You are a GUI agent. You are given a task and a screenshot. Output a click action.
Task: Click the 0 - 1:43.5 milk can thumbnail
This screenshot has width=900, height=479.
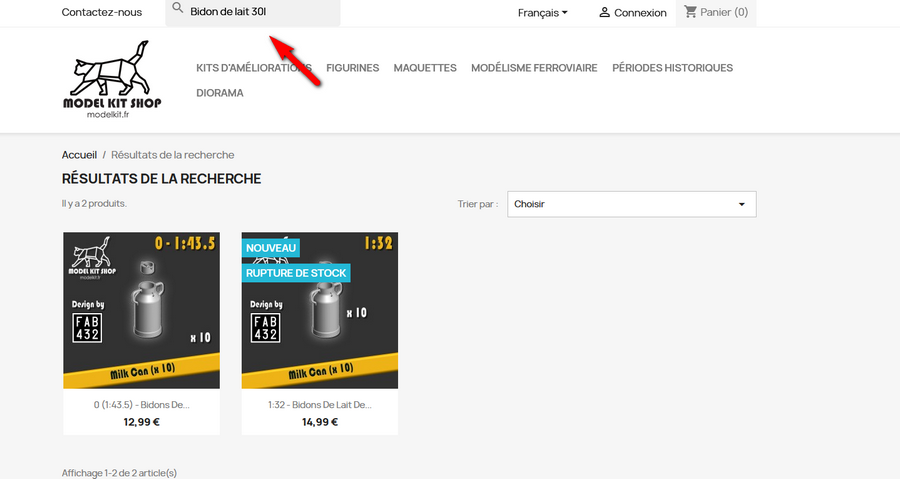(x=141, y=310)
